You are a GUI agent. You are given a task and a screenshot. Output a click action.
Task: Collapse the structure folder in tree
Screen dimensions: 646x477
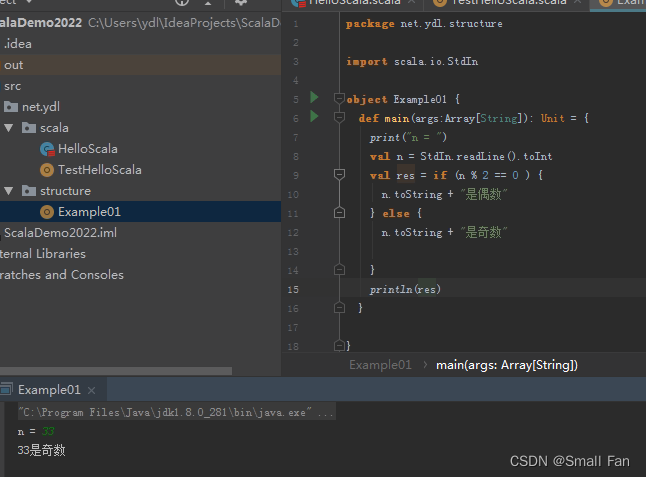9,191
